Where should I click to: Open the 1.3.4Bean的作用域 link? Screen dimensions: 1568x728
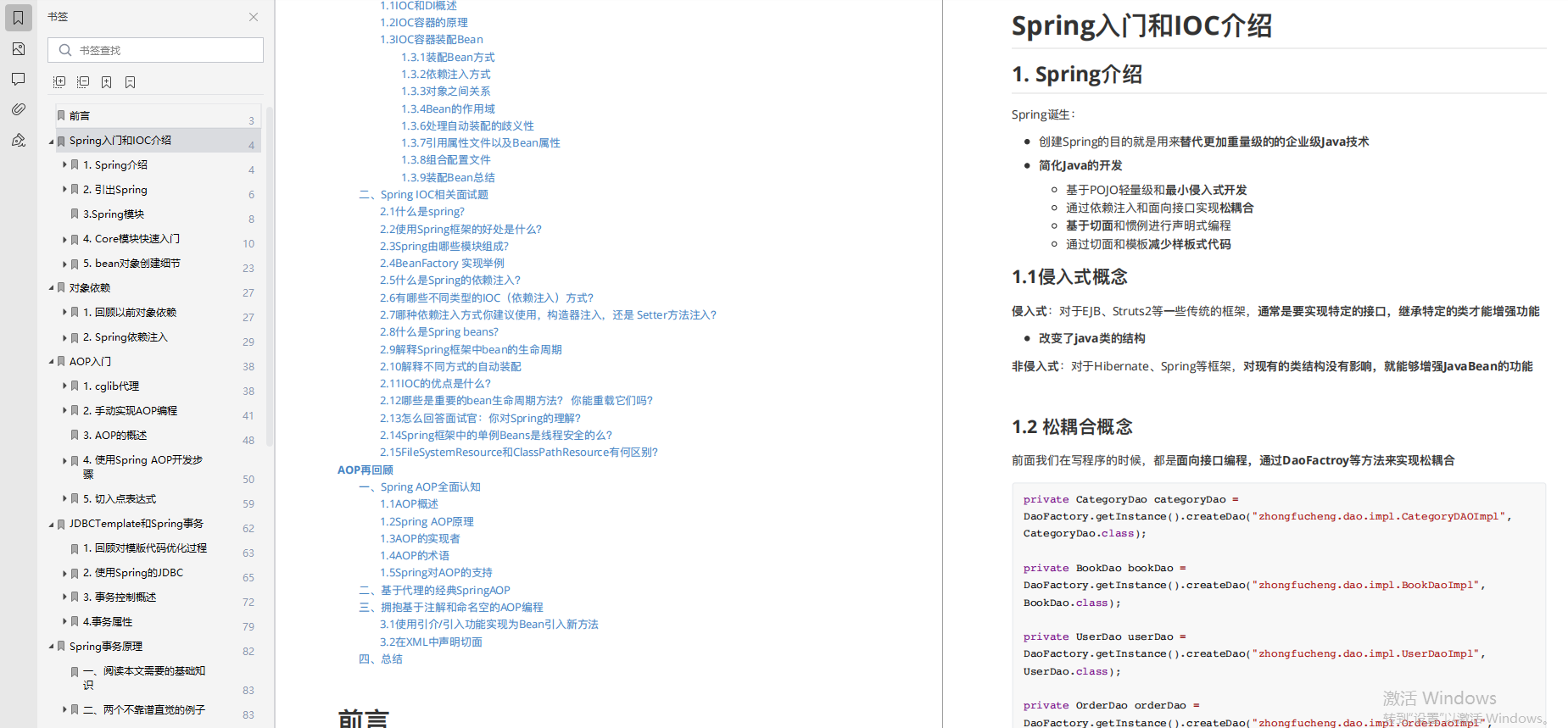(x=448, y=109)
